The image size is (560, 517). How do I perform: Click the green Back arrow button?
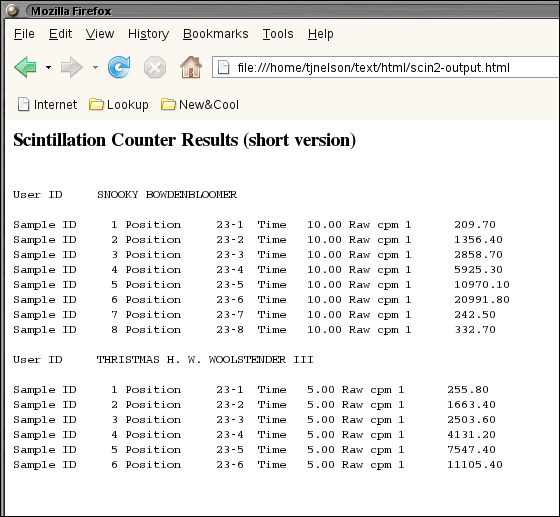(x=25, y=67)
